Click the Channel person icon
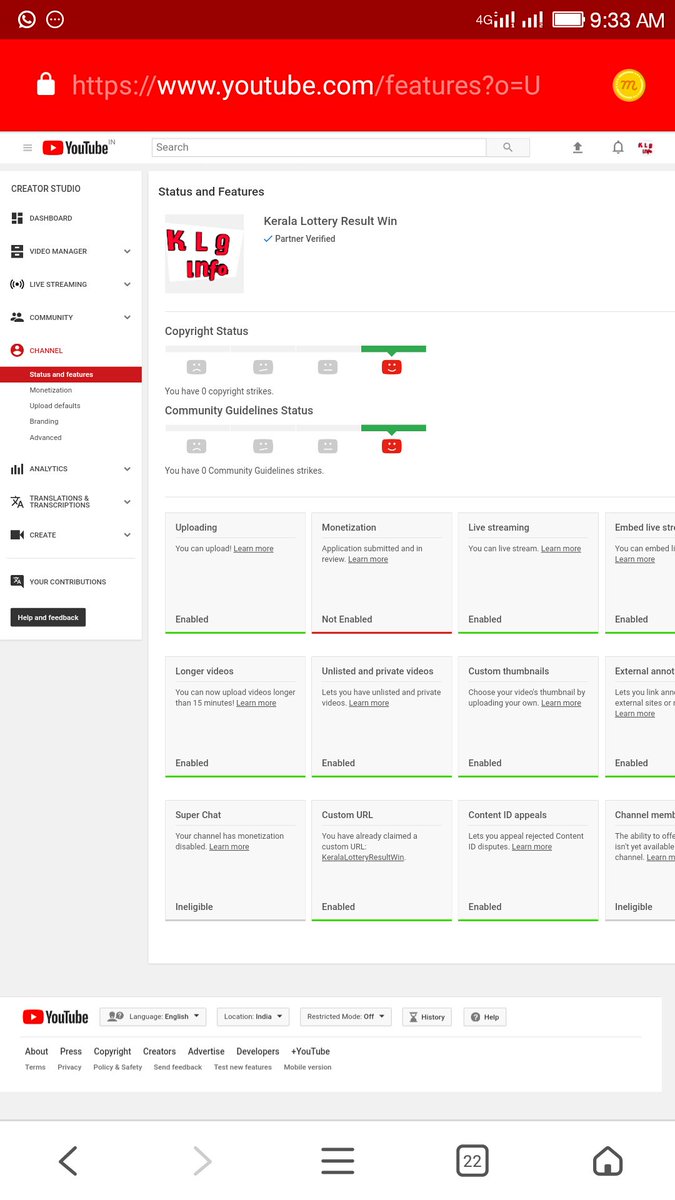Viewport: 675px width, 1200px height. (17, 351)
